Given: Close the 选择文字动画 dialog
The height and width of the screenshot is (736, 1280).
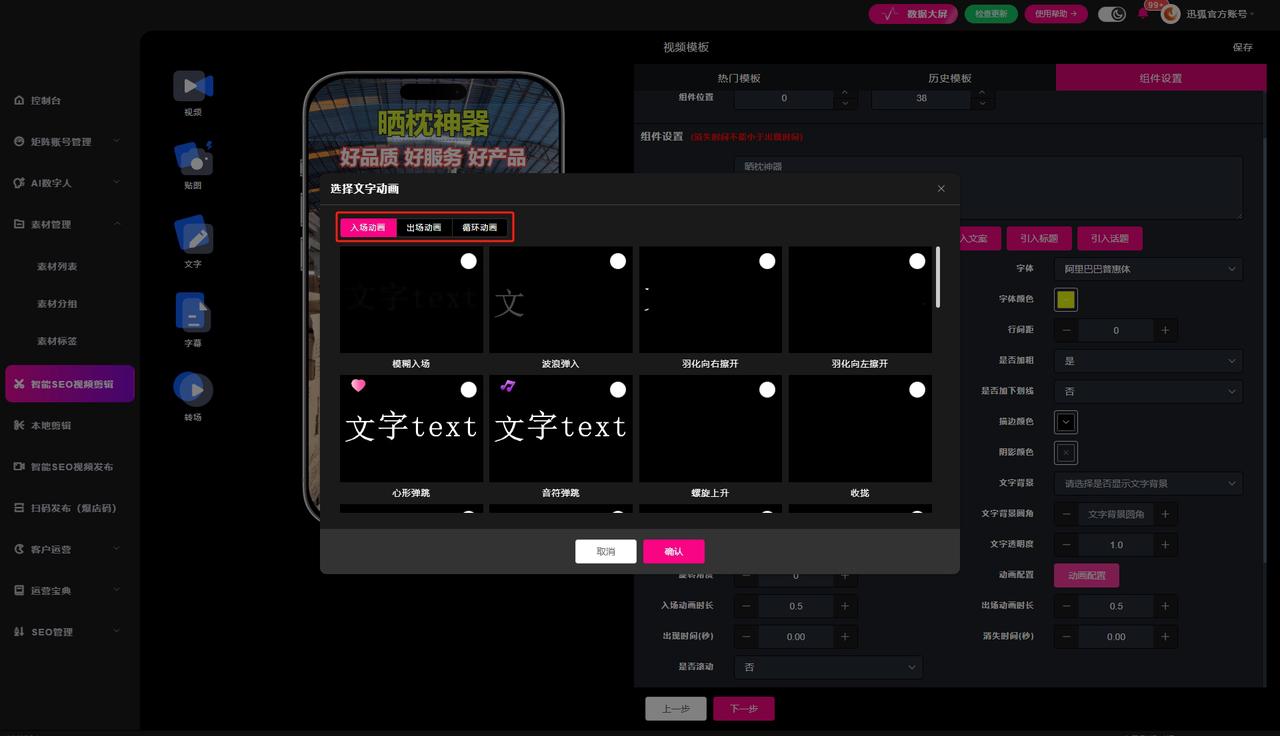Looking at the screenshot, I should point(941,188).
